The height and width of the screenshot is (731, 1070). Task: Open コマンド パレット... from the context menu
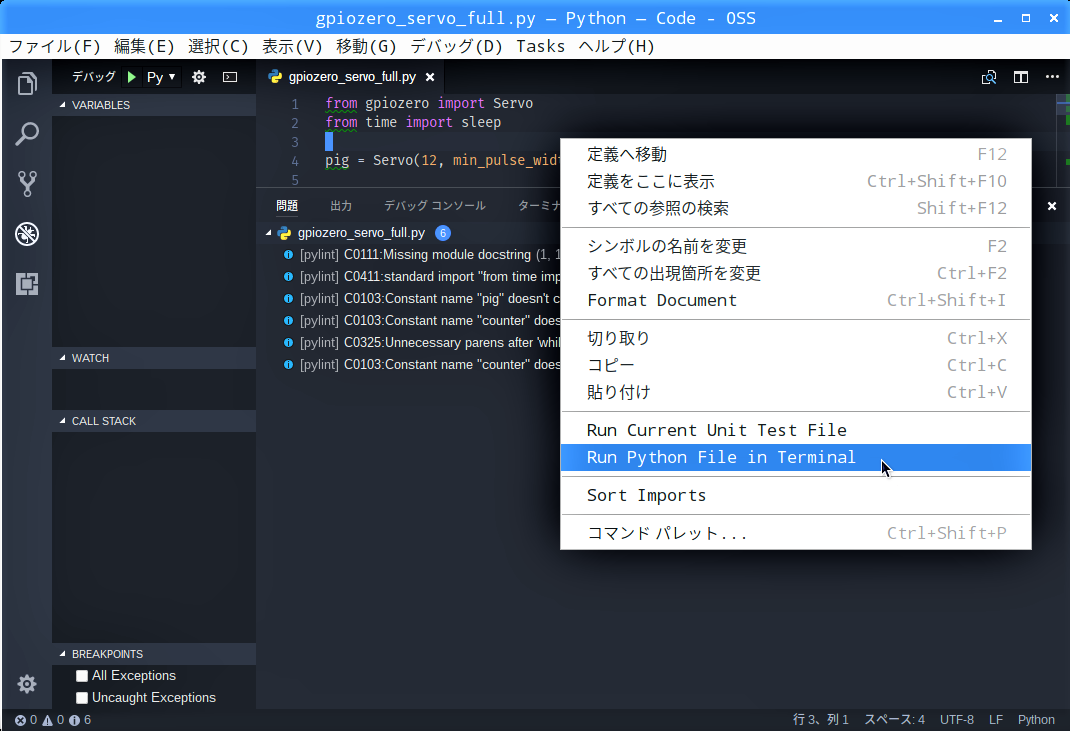pyautogui.click(x=796, y=533)
